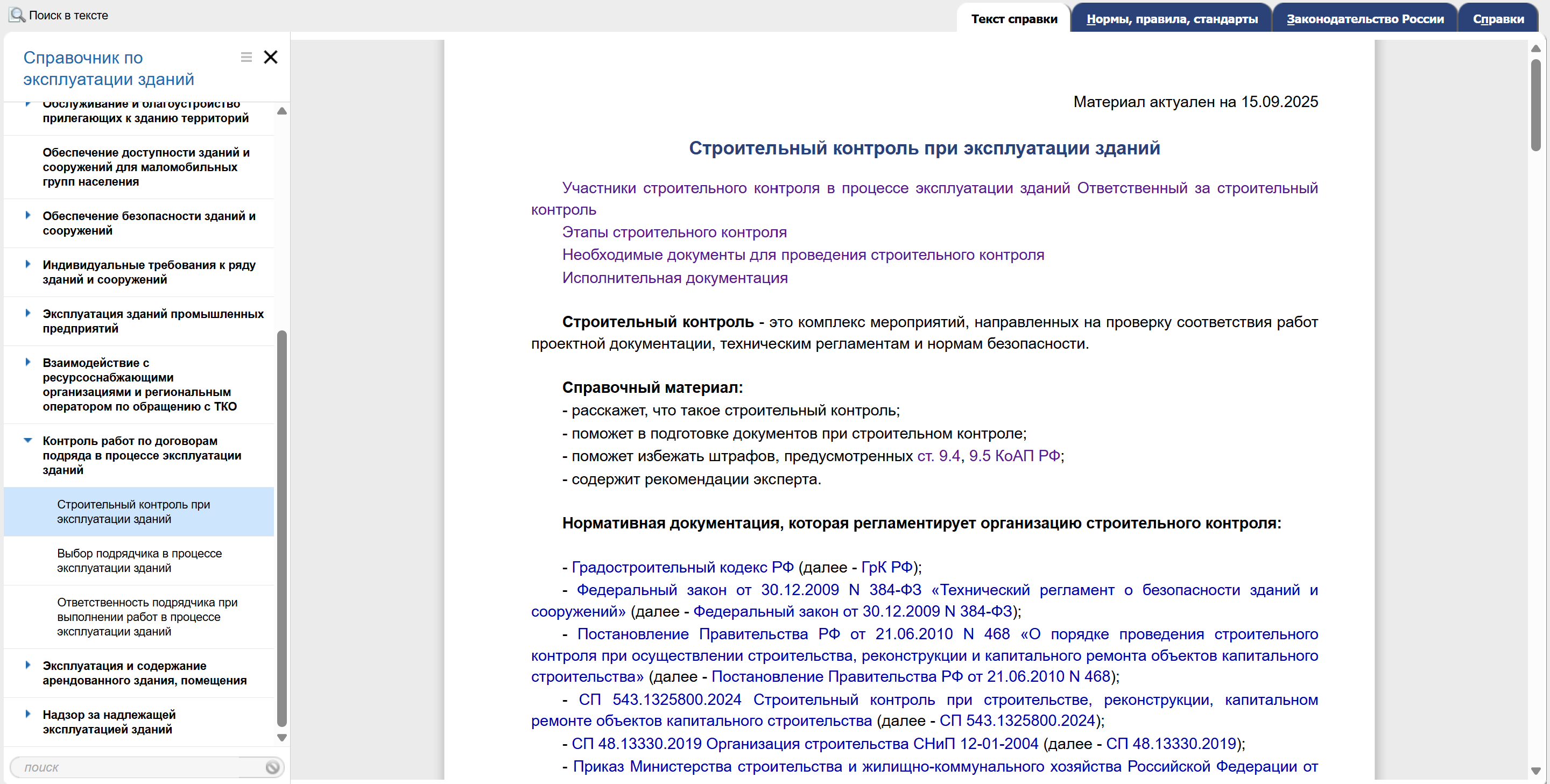Screen dimensions: 1550x784
Task: Click sidebar scrollbar thumb
Action: click(x=281, y=528)
